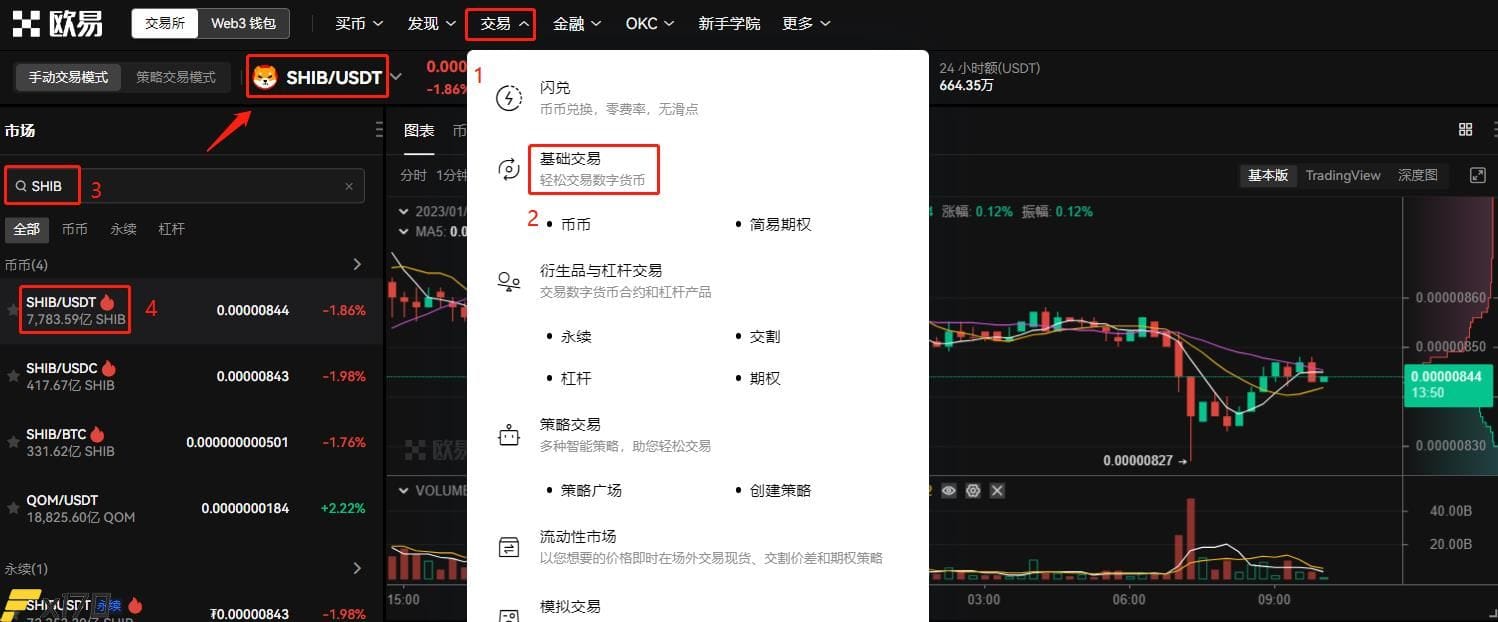
Task: Select the 杠杆 filter tab in markets
Action: coord(171,229)
